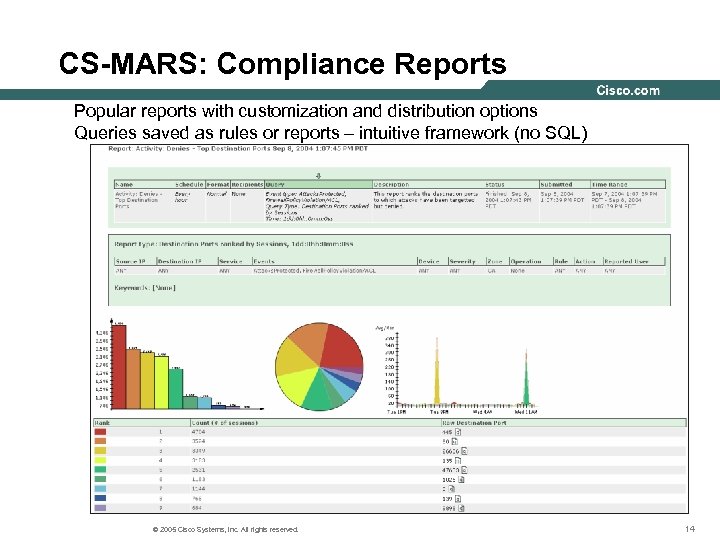Click the report title 'Report: Activity: Denies' line
The height and width of the screenshot is (540, 720).
click(238, 148)
